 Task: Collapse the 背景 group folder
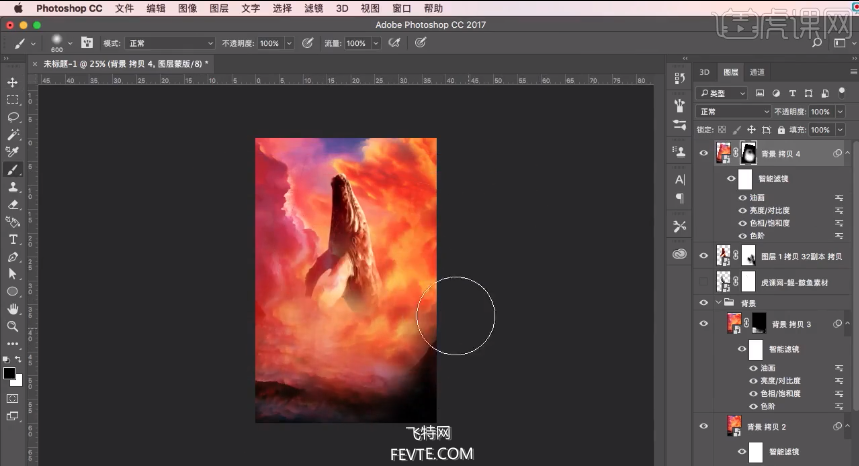pos(718,303)
